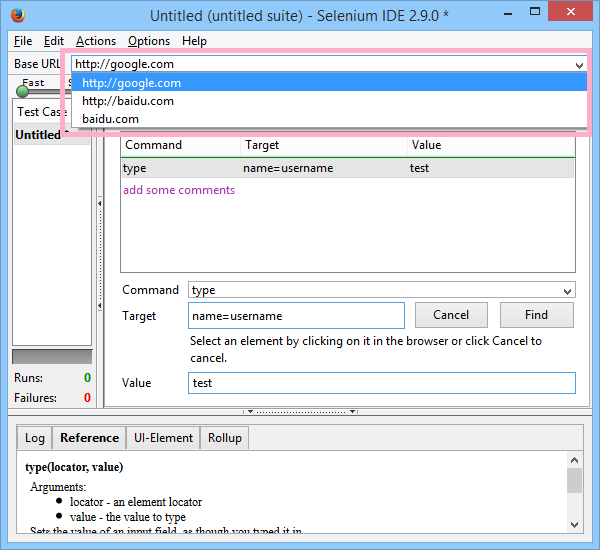Click the Firefox icon in title bar

(x=18, y=15)
